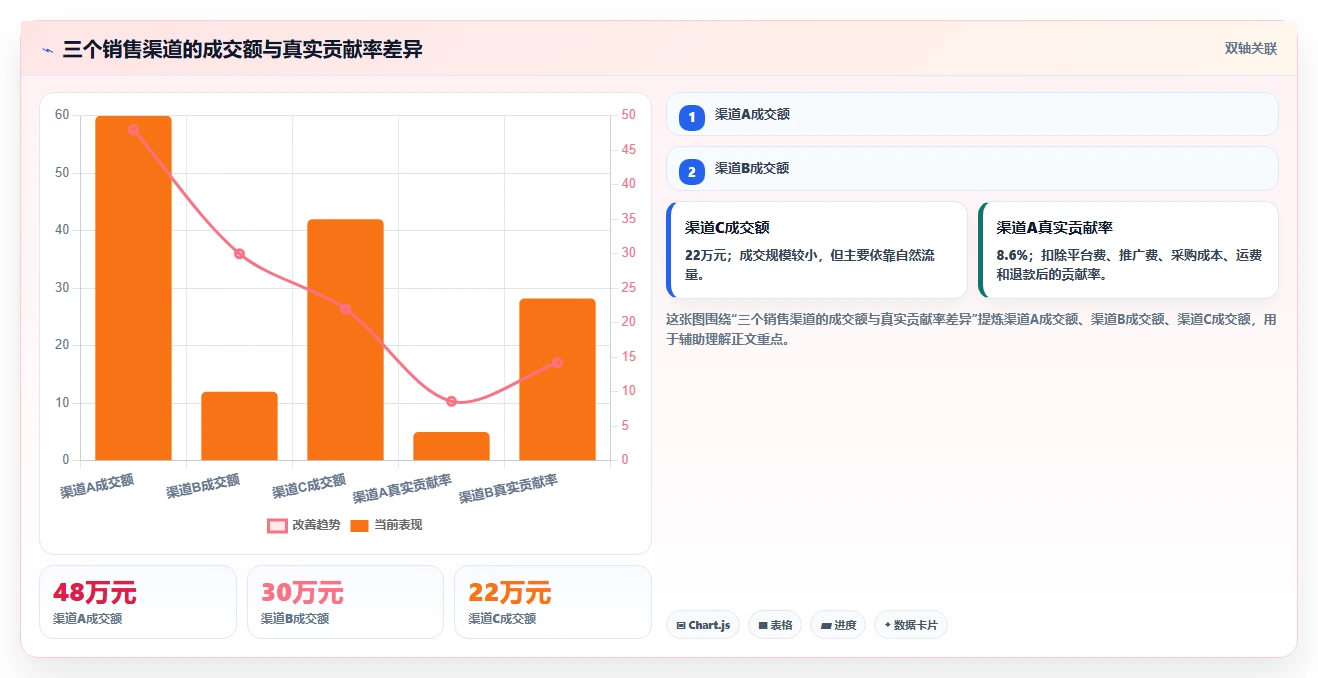Click the 8.6% text in 渠道A真实贡献率 card
Image resolution: width=1318 pixels, height=678 pixels.
tap(1012, 256)
